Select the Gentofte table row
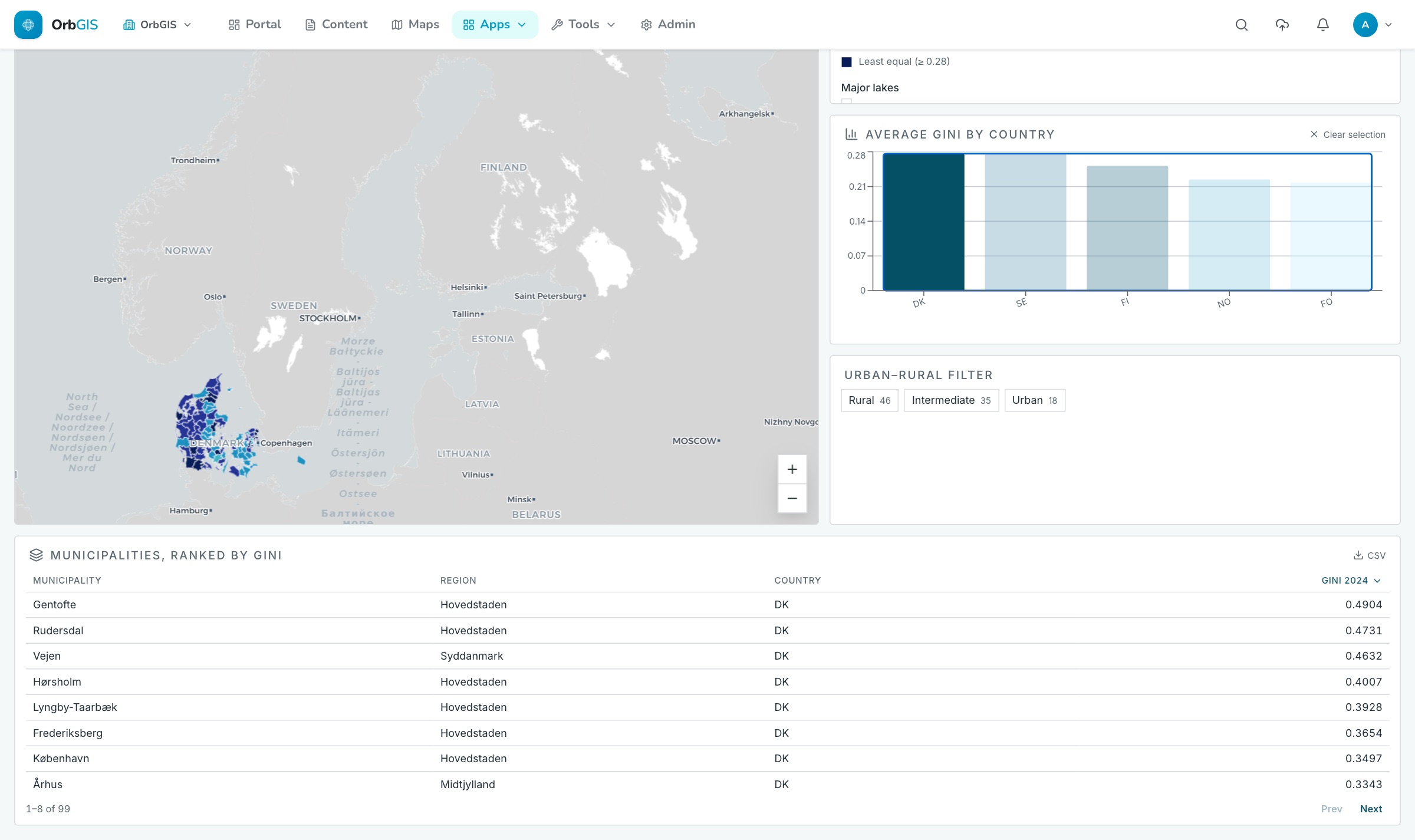Viewport: 1415px width, 840px height. click(707, 605)
